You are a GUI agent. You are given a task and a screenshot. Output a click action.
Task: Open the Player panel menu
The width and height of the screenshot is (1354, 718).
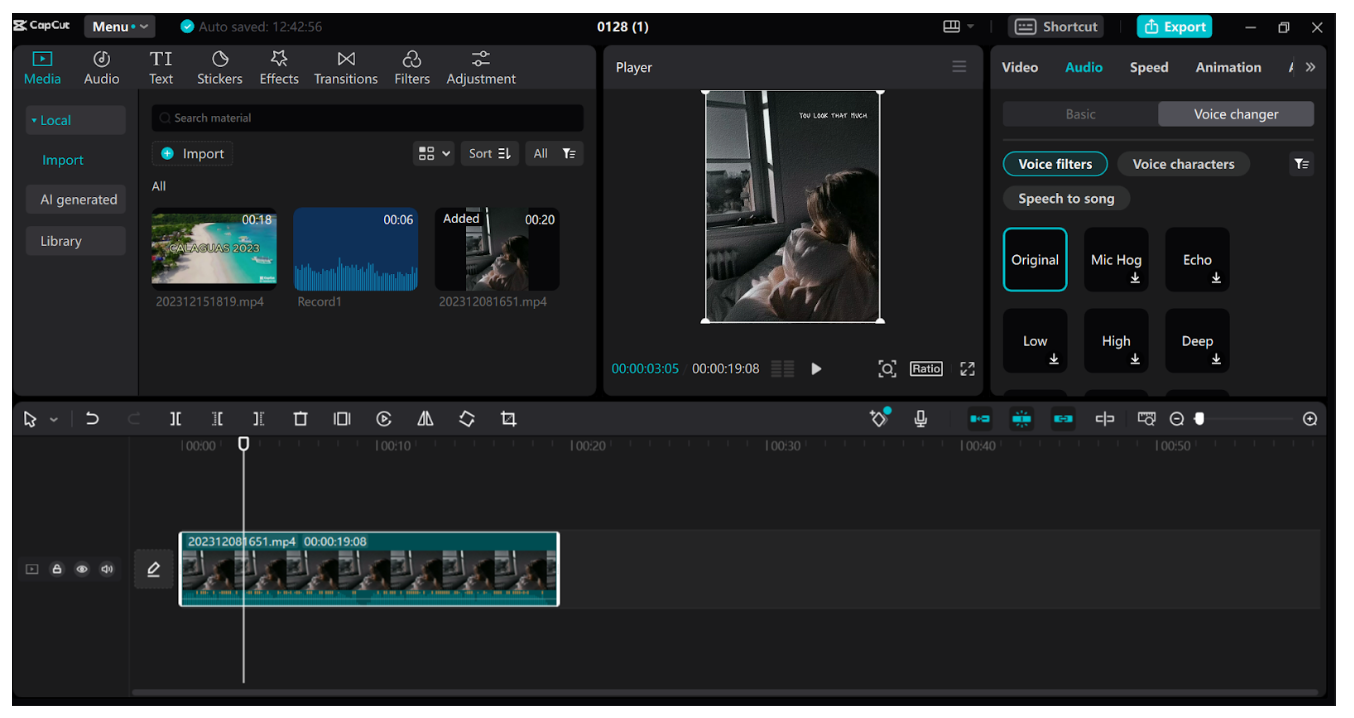(x=959, y=67)
